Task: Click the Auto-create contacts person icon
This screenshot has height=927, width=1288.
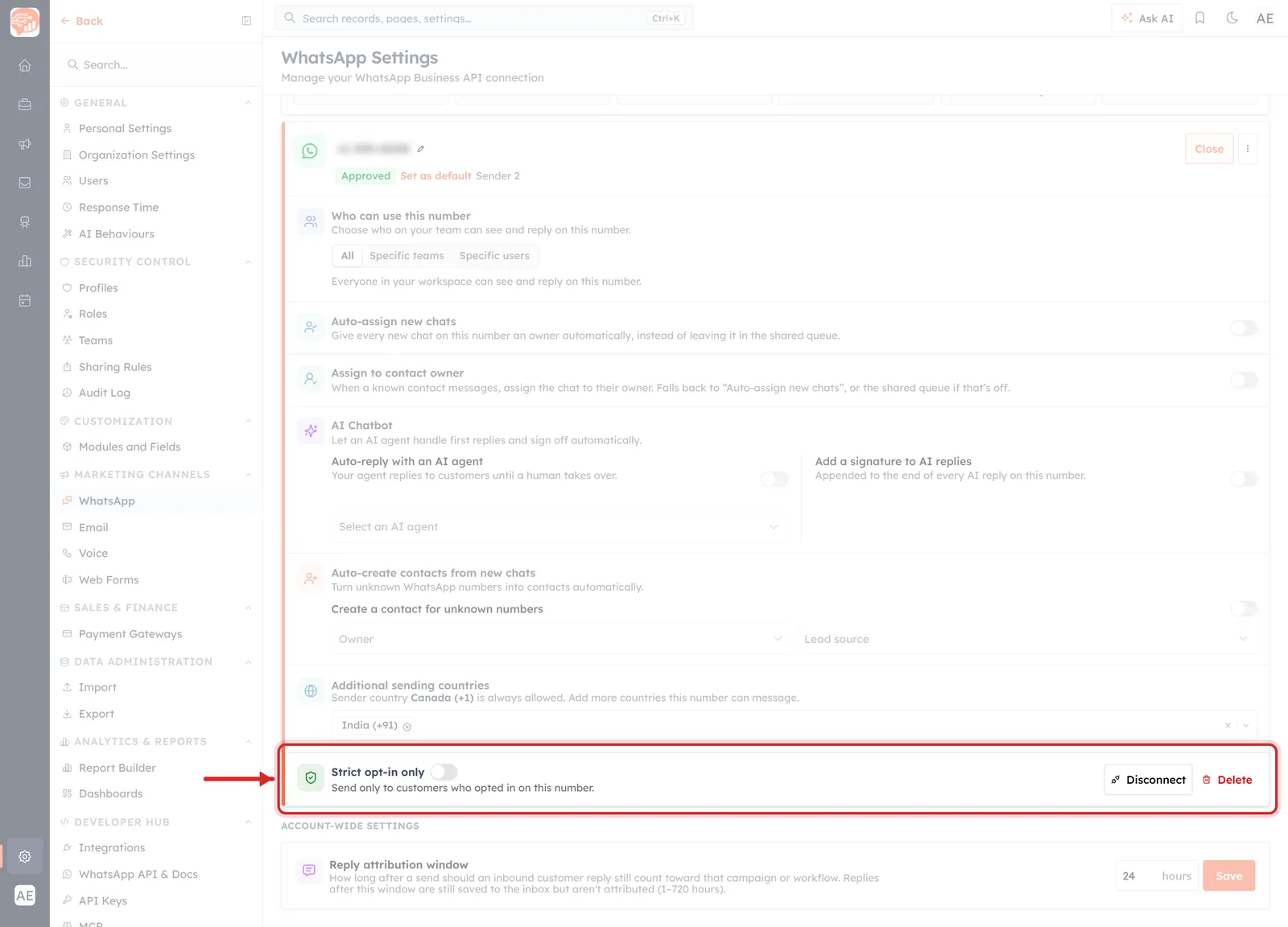Action: pyautogui.click(x=311, y=579)
